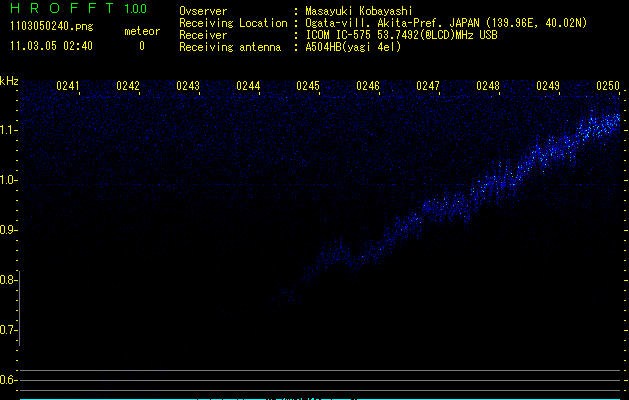Click the 0.7 frequency axis label

pyautogui.click(x=8, y=330)
